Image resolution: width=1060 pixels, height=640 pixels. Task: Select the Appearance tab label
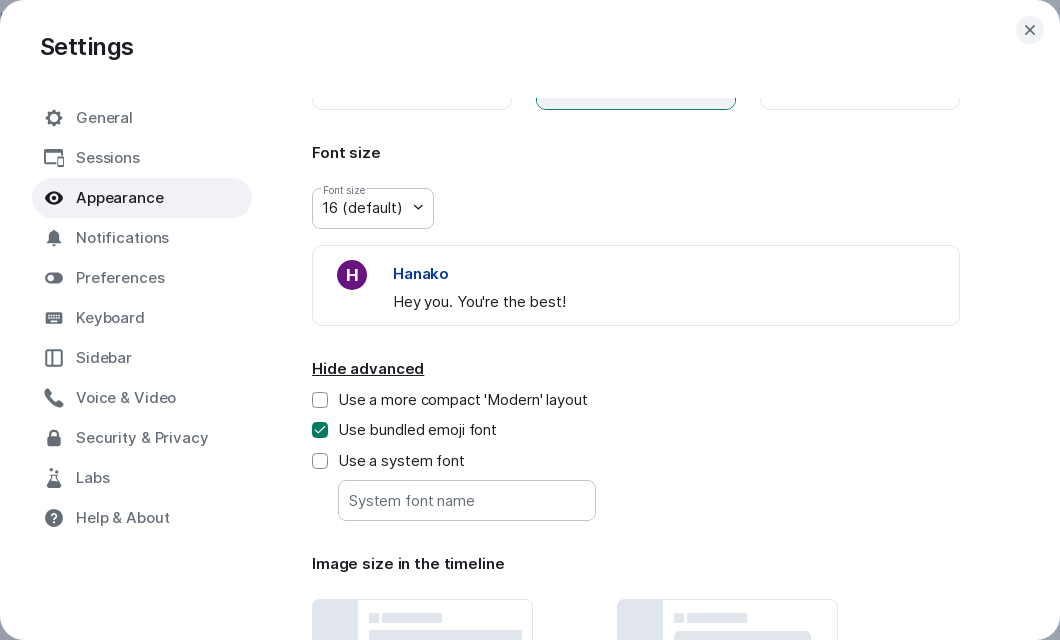120,198
